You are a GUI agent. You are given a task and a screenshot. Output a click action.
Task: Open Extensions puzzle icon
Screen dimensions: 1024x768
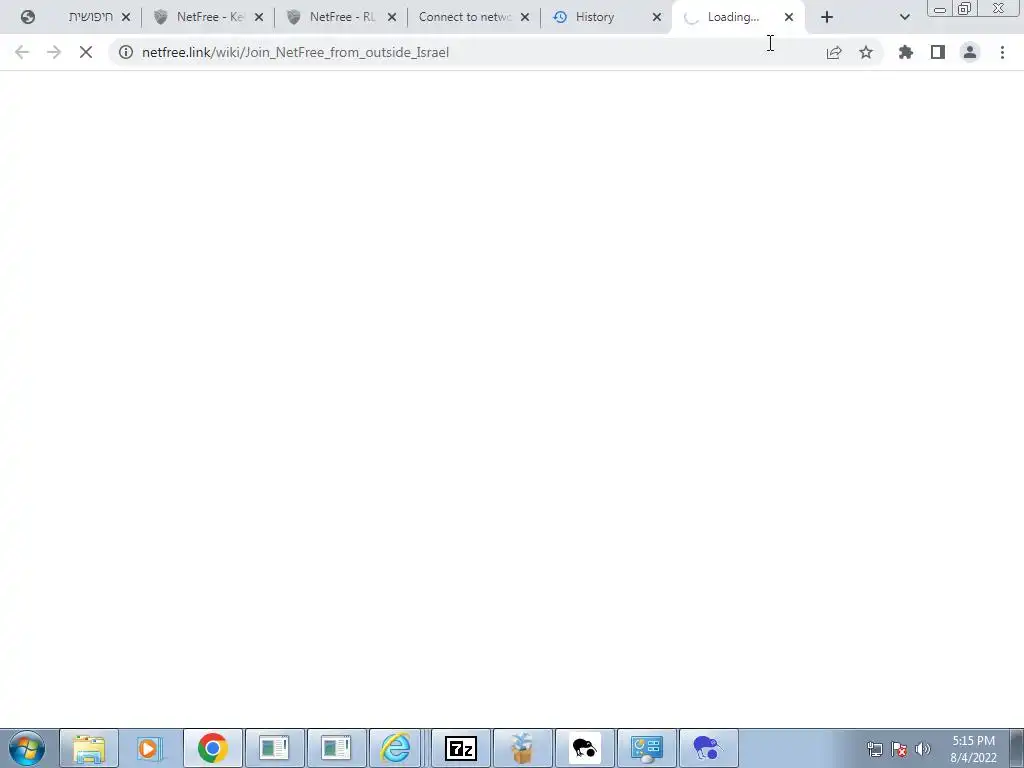click(906, 52)
